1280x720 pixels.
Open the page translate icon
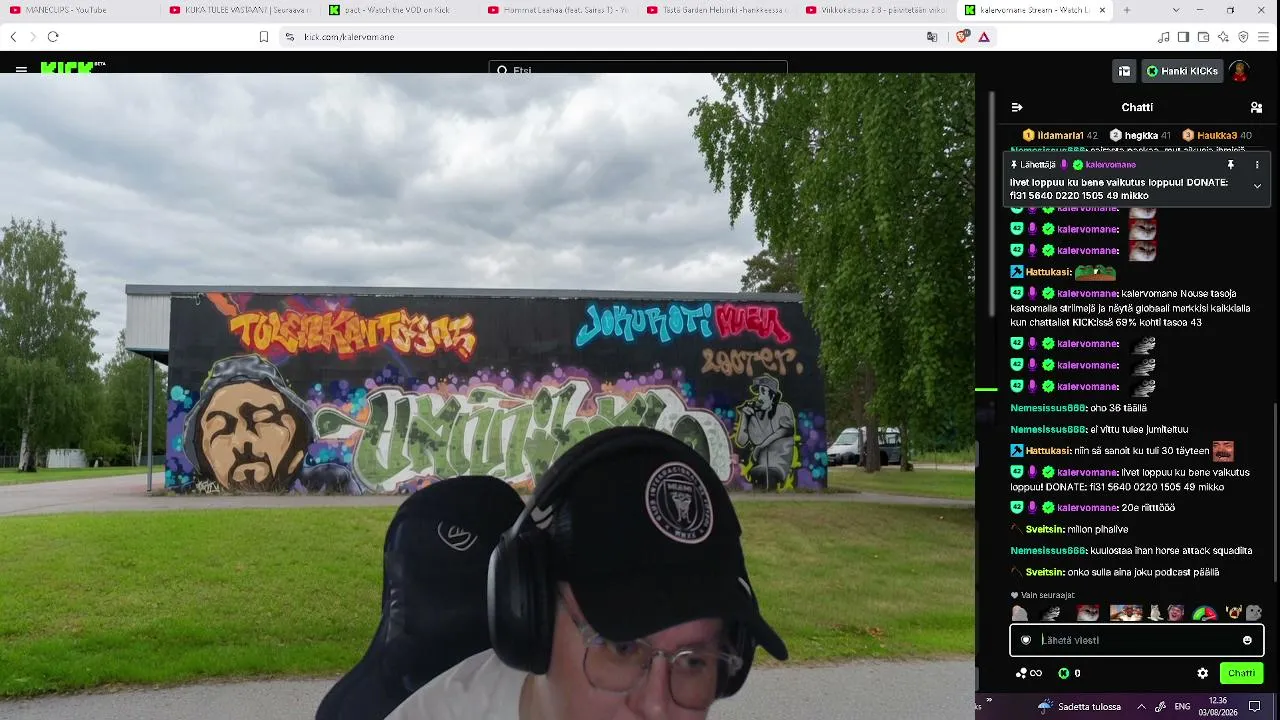(932, 37)
